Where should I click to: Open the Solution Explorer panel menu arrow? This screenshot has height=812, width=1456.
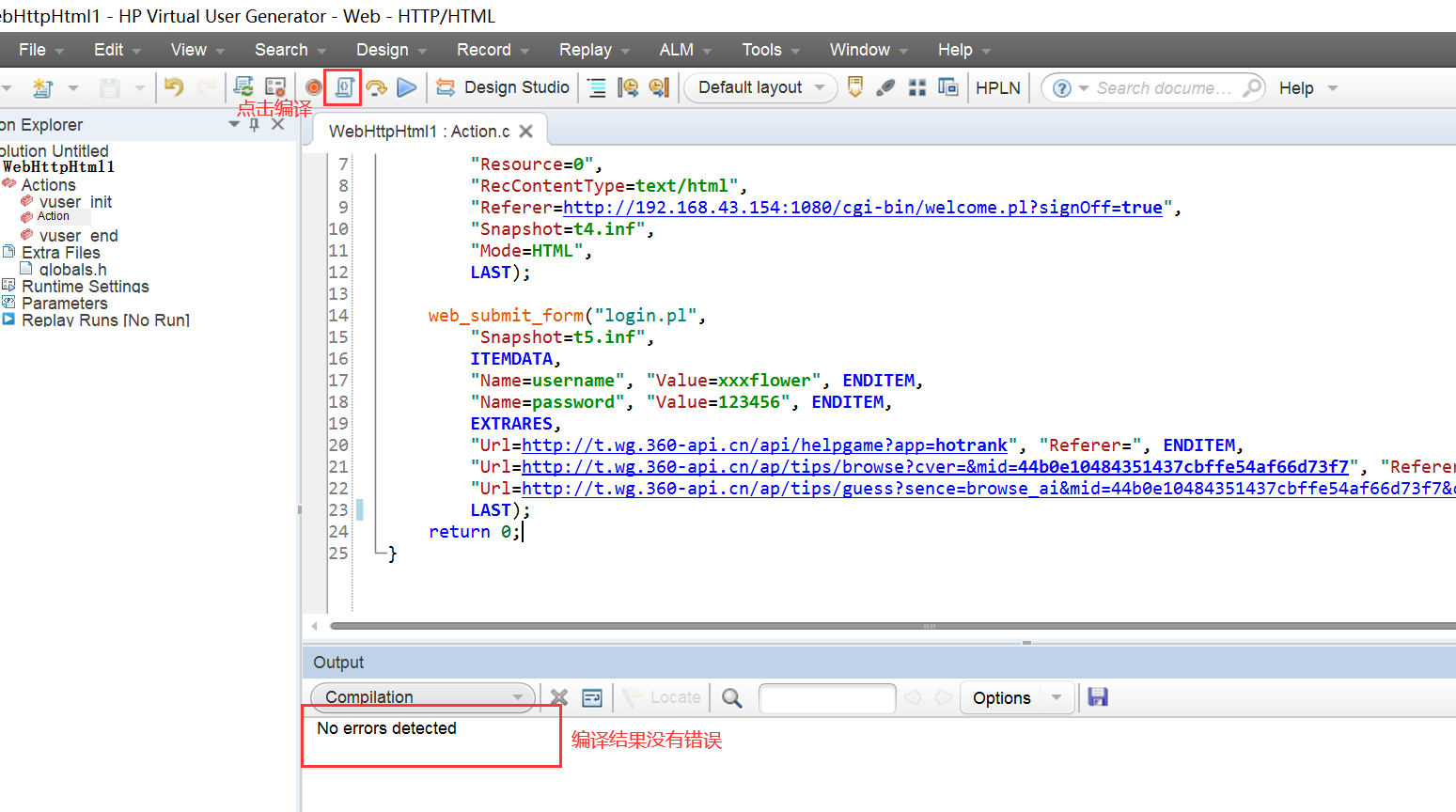click(x=234, y=124)
